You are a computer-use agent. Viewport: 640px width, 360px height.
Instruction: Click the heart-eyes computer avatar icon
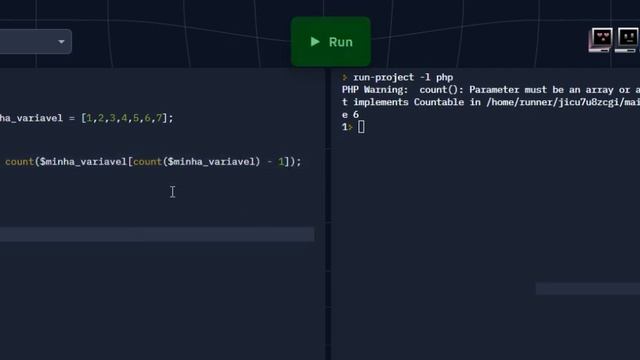tap(600, 40)
